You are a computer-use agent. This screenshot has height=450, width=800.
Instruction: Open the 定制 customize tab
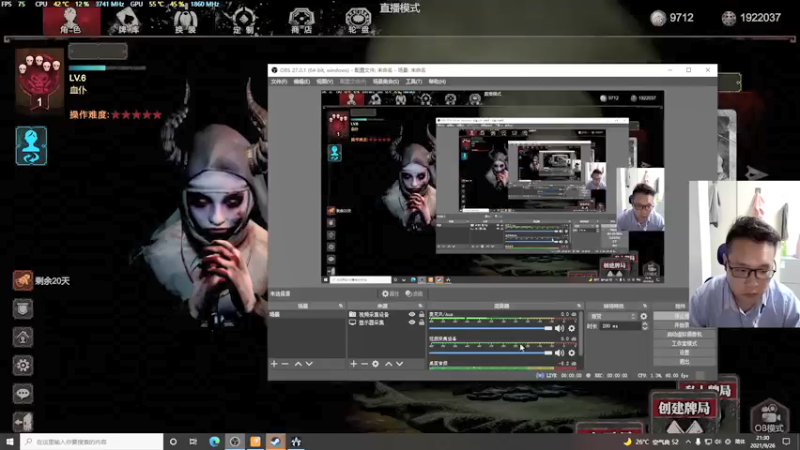pos(243,21)
